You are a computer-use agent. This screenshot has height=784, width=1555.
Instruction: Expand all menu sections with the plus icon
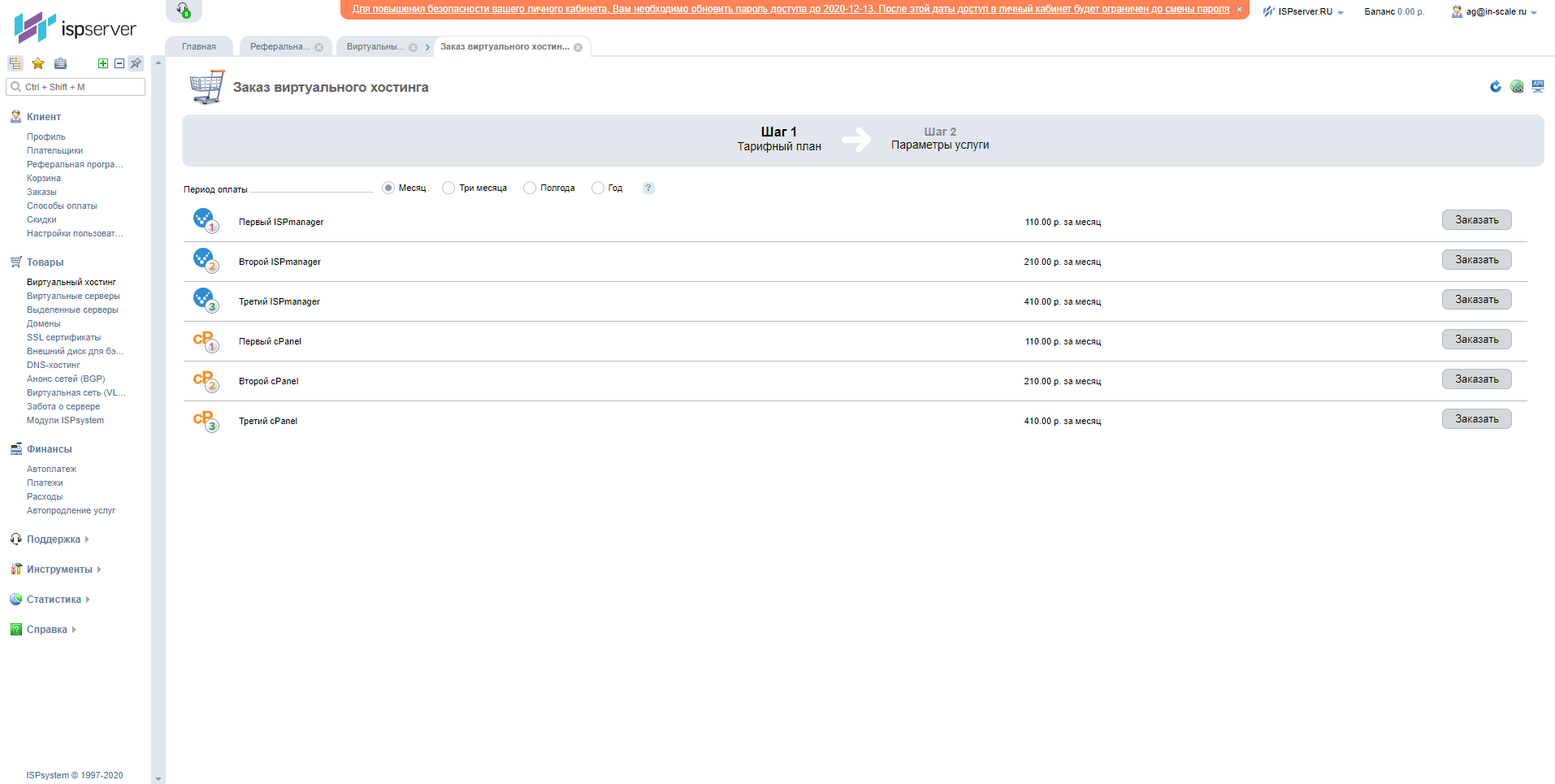(103, 63)
